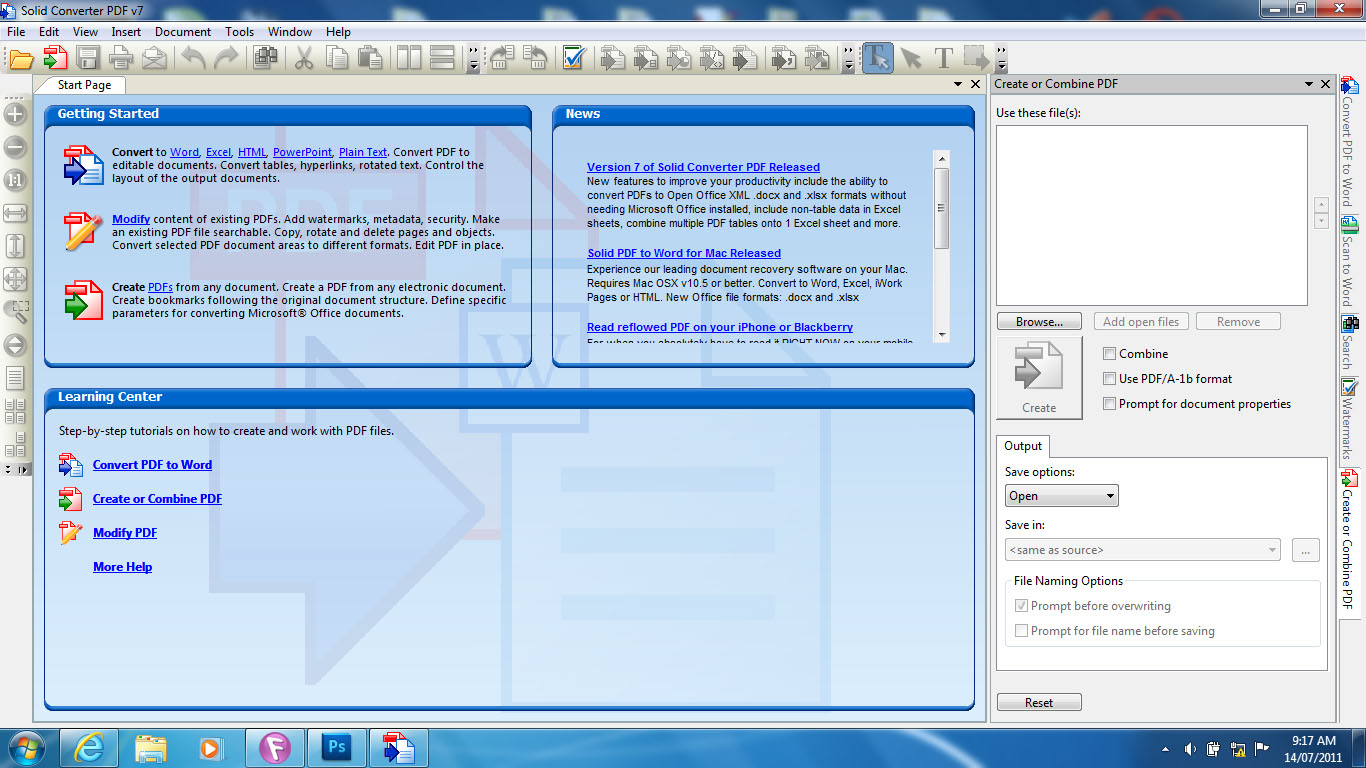This screenshot has width=1366, height=768.
Task: Click the zoom out minus icon
Action: [x=15, y=147]
